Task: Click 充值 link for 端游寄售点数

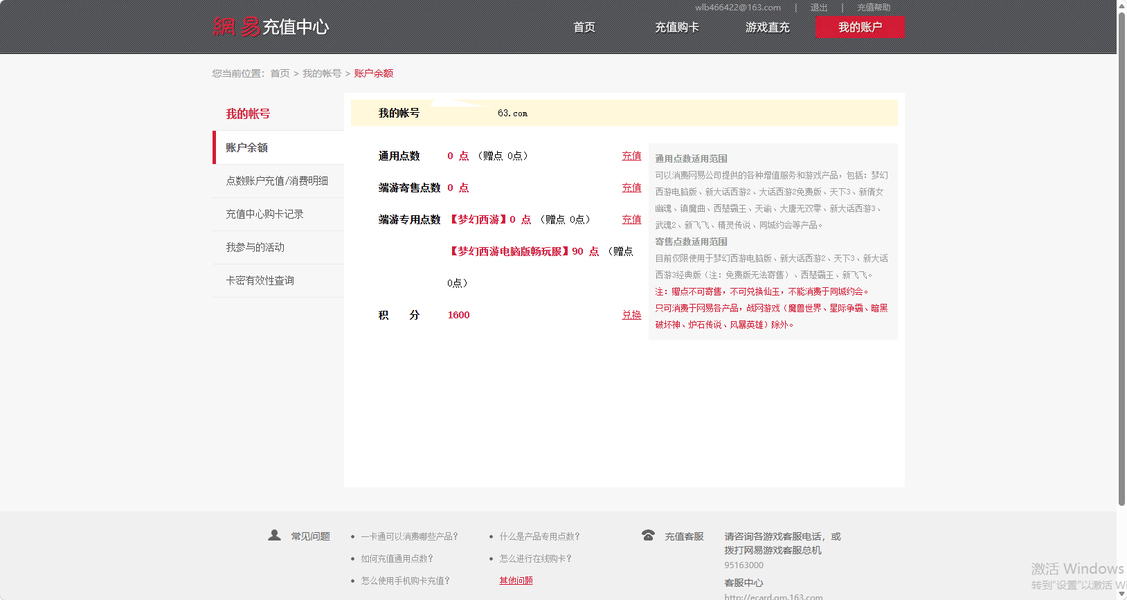Action: [631, 188]
